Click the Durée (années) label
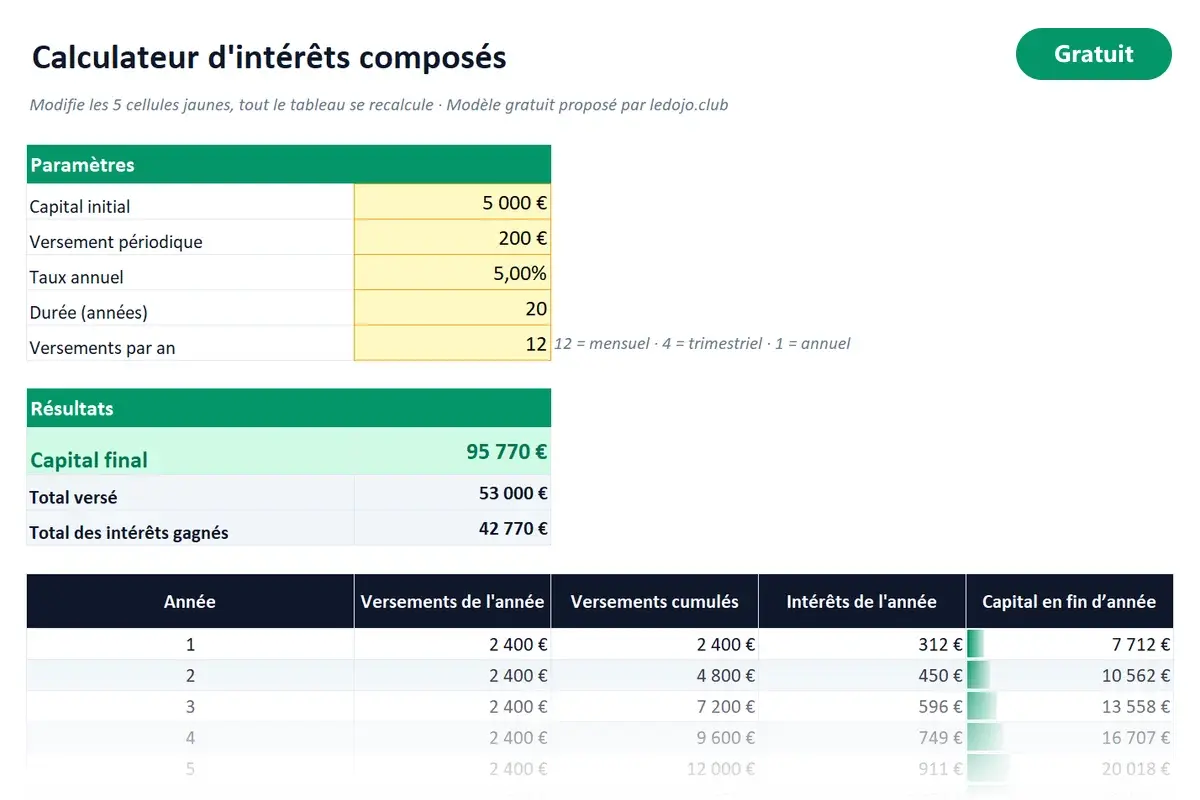This screenshot has height=800, width=1200. tap(89, 312)
